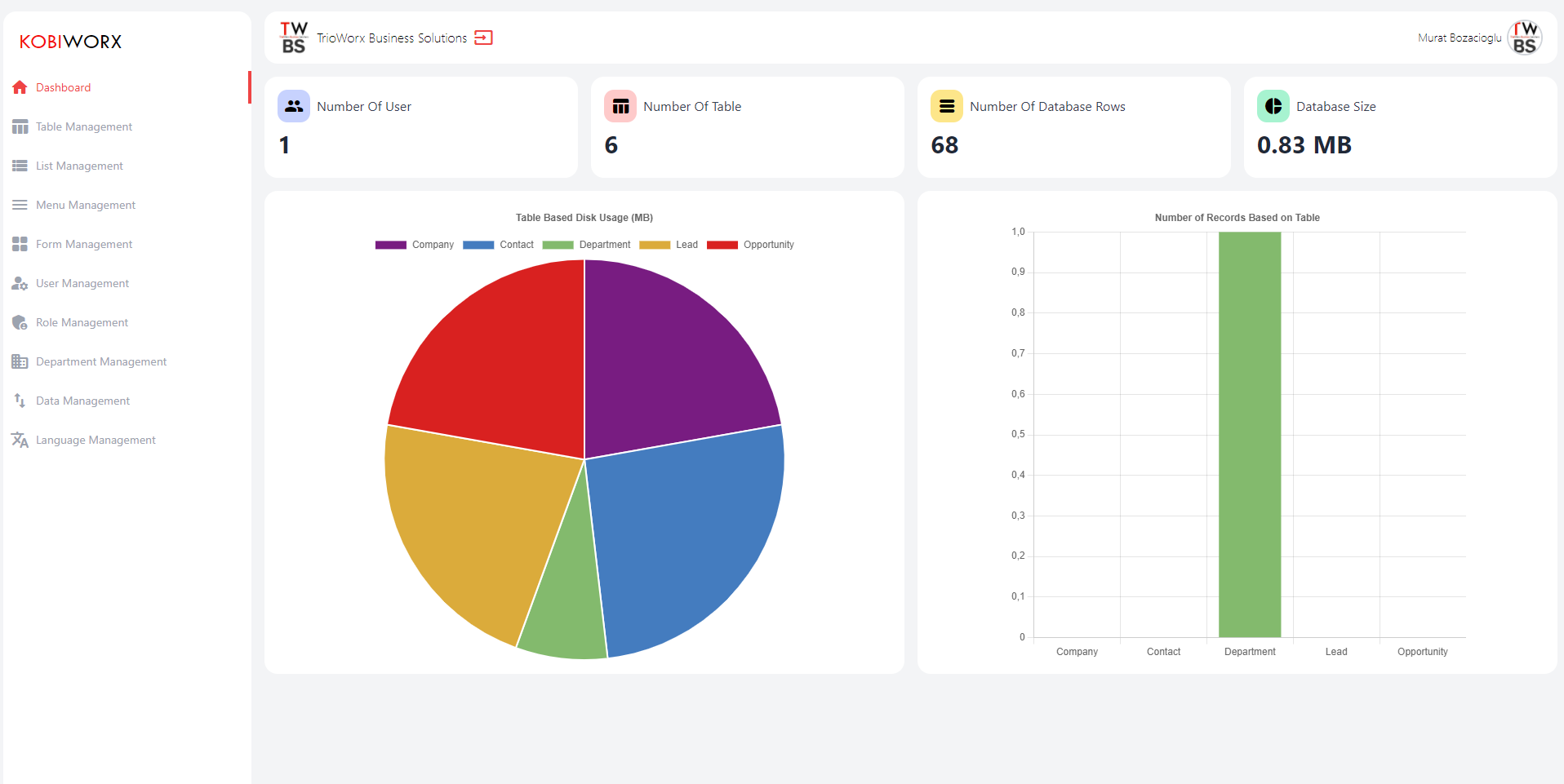This screenshot has width=1564, height=784.
Task: Click the Number Of Table label
Action: click(692, 107)
